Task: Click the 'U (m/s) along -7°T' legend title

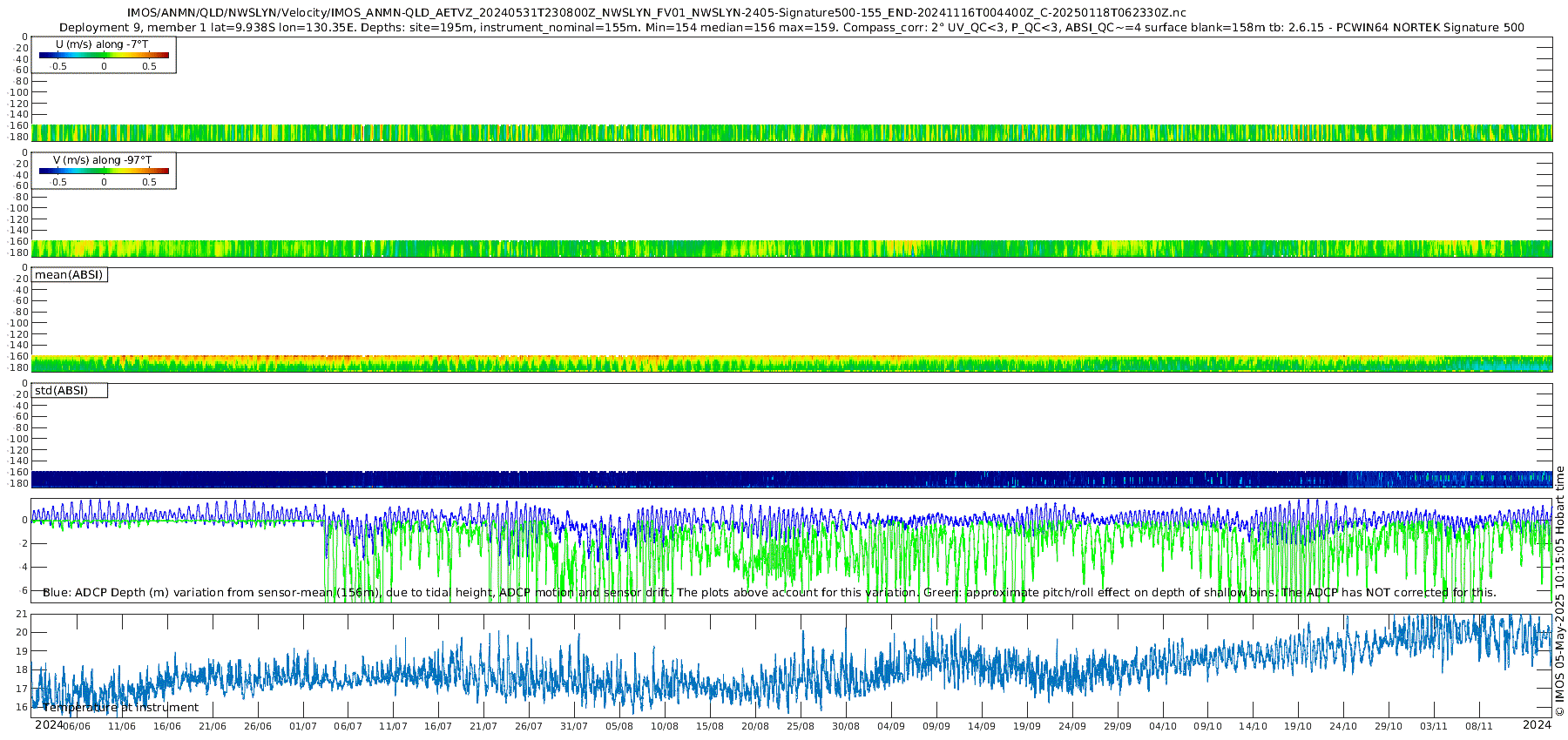Action: pyautogui.click(x=102, y=44)
